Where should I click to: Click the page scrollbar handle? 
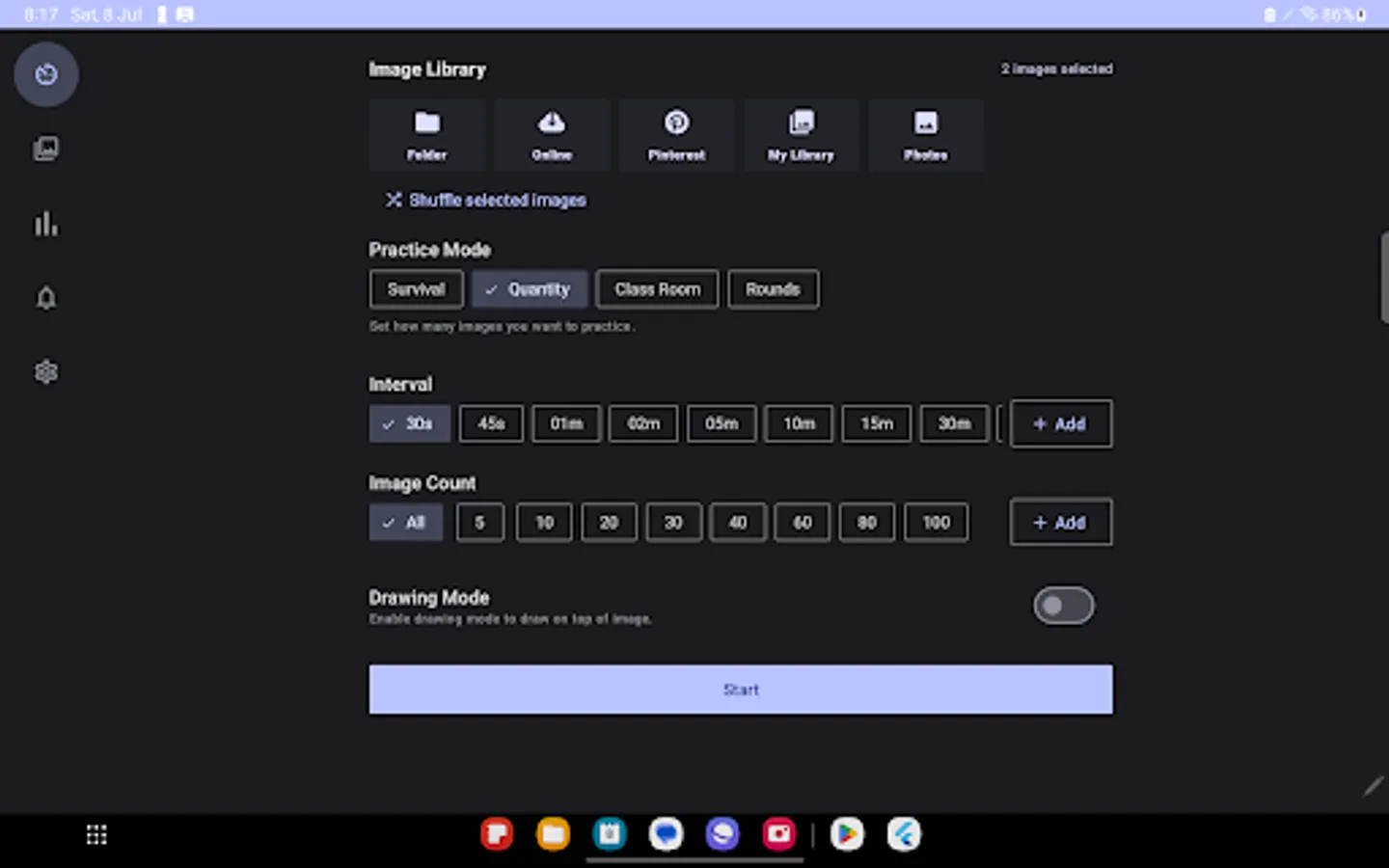[x=1384, y=278]
